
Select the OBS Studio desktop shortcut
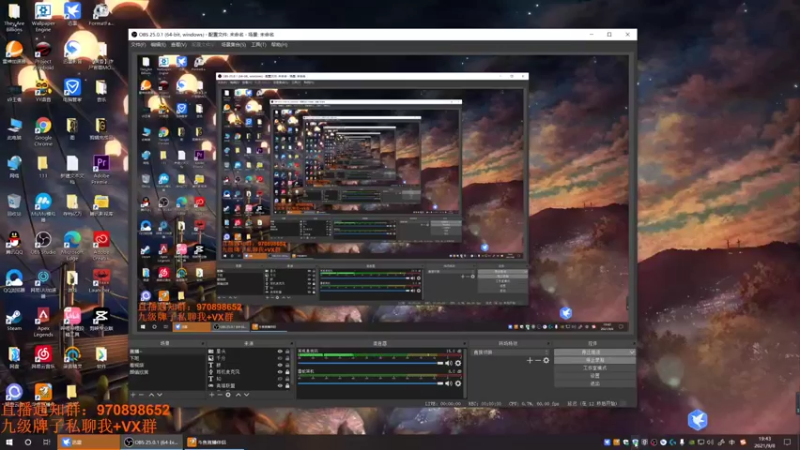pyautogui.click(x=43, y=243)
